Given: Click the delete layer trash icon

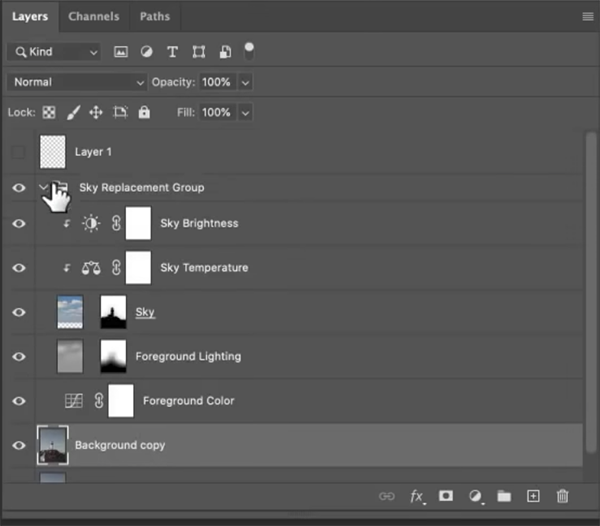Looking at the screenshot, I should click(562, 496).
